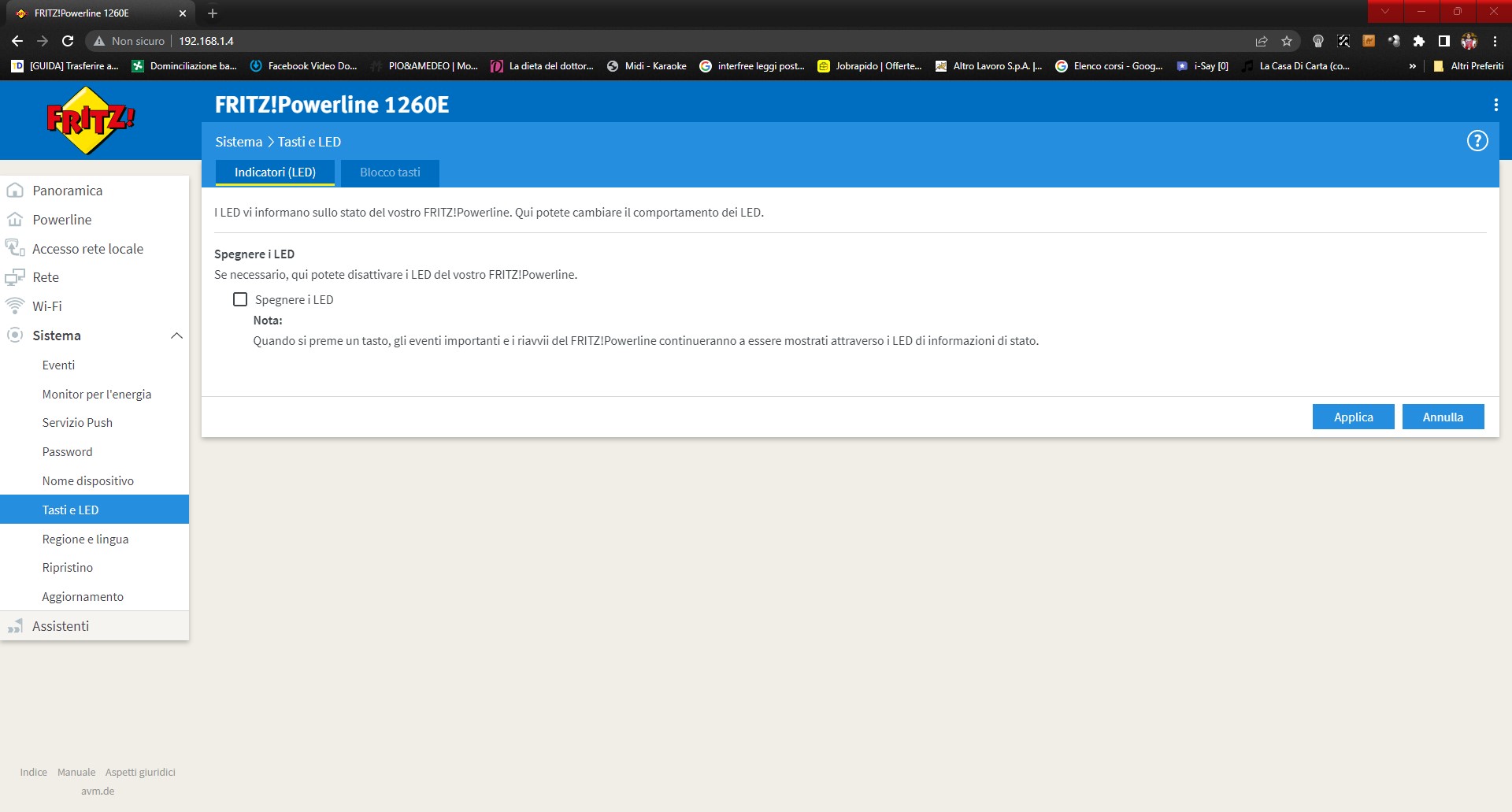1512x812 pixels.
Task: Open the PIO&AMEDEO | Mo... bookmark
Action: [424, 66]
